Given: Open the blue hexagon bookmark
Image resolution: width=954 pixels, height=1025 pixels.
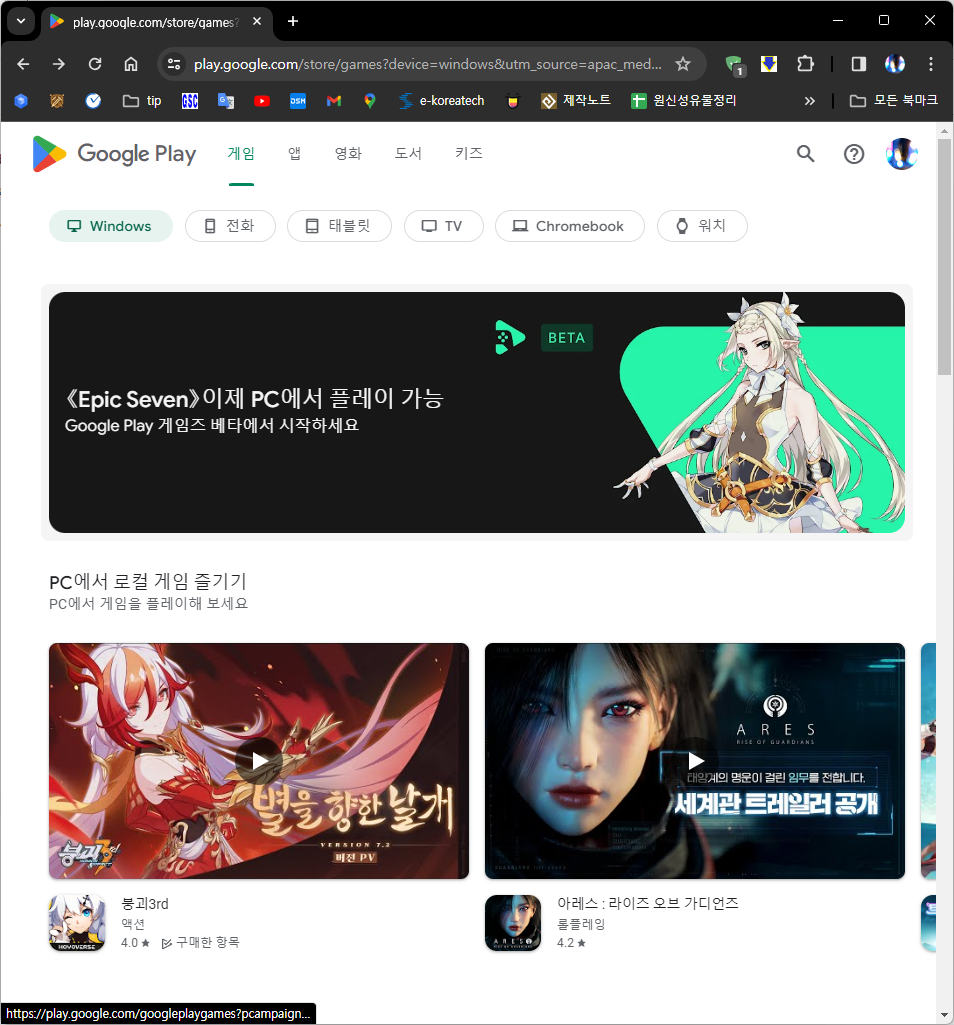Looking at the screenshot, I should click(x=21, y=101).
